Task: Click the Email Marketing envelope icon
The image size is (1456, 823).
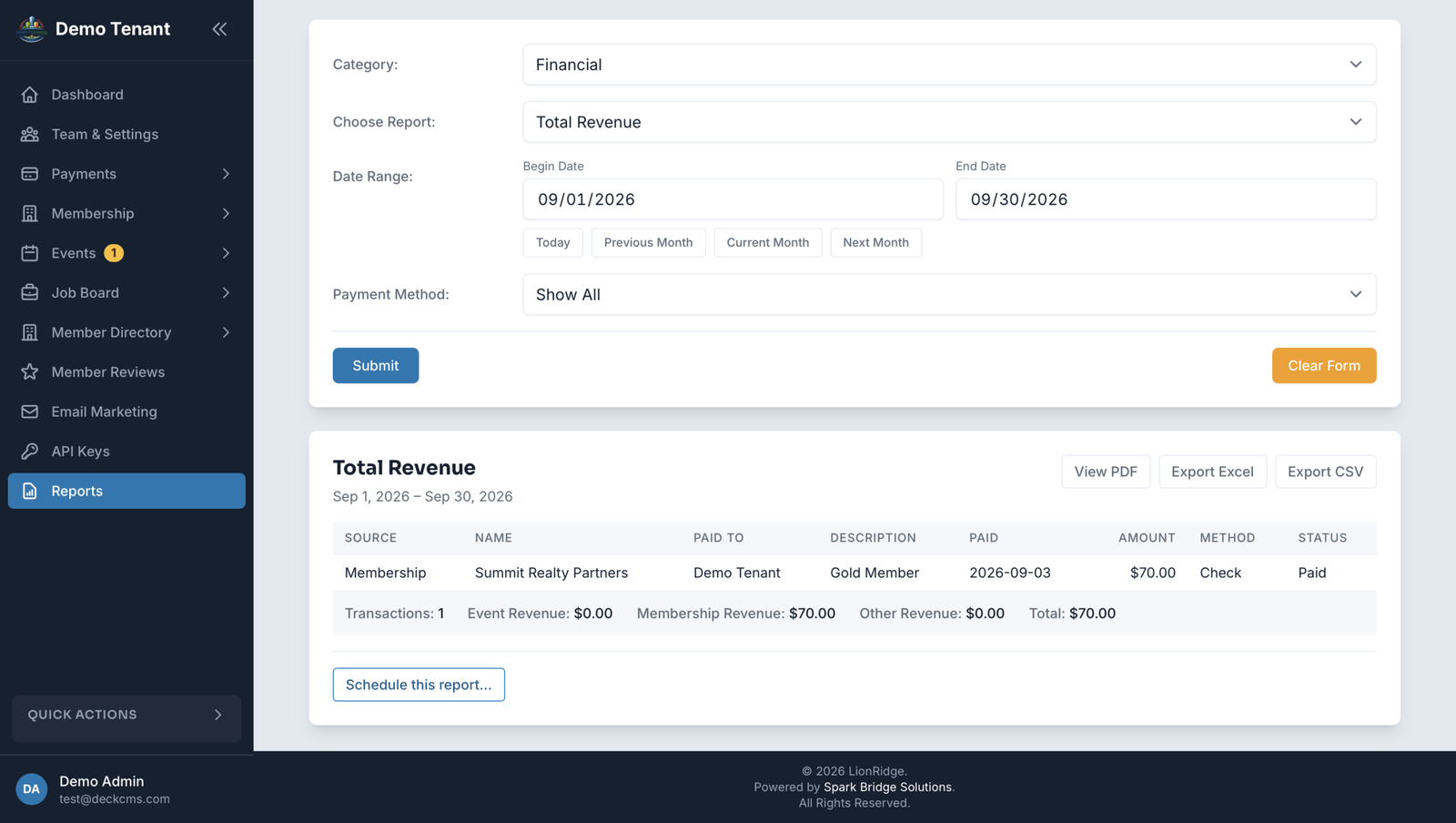Action: (x=30, y=411)
